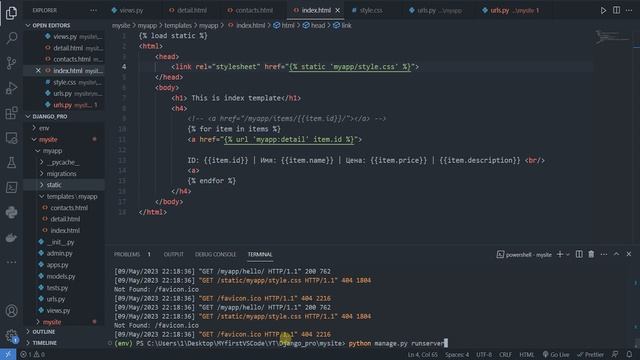Open admin.py in file tree

(59, 253)
